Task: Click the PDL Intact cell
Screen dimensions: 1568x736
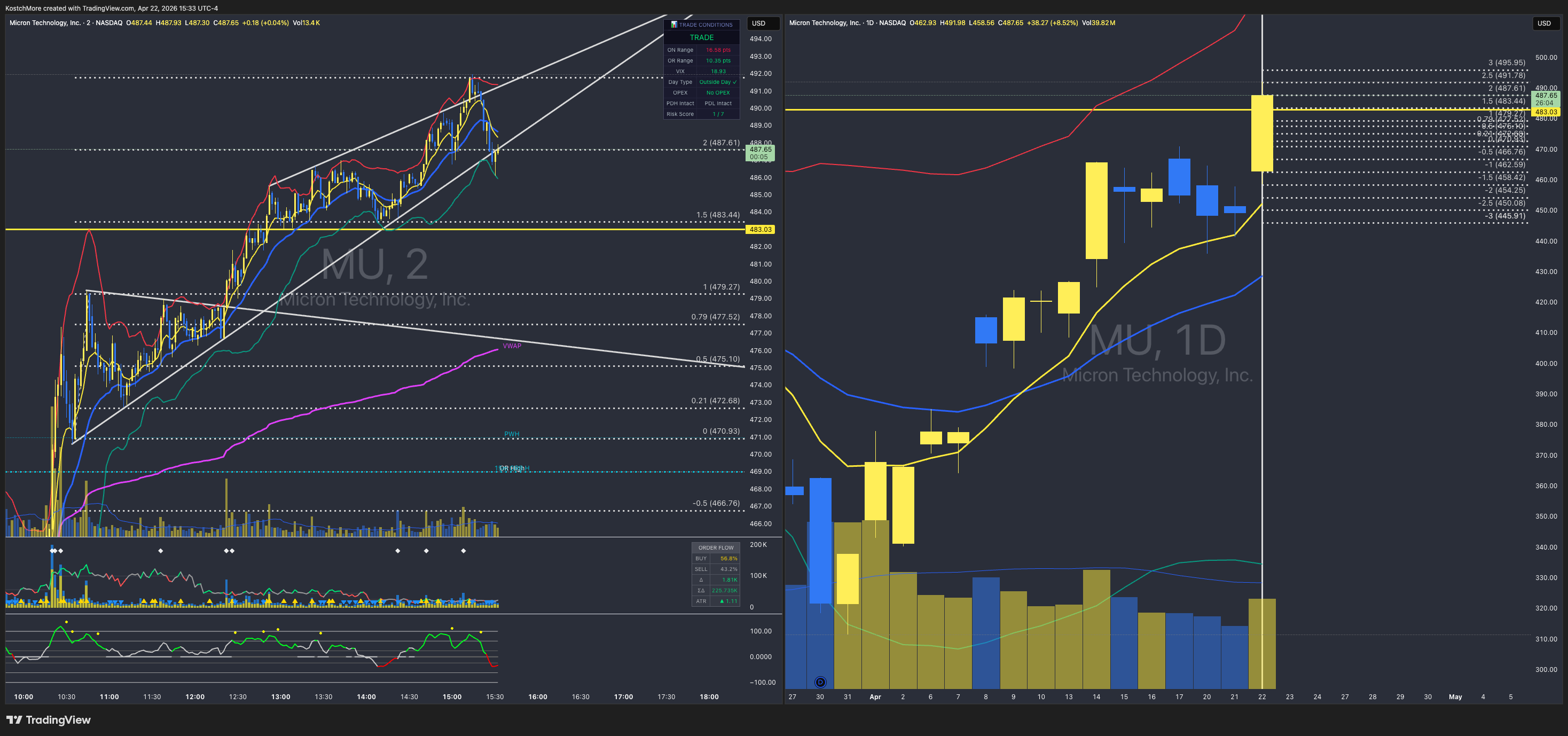Action: click(718, 104)
